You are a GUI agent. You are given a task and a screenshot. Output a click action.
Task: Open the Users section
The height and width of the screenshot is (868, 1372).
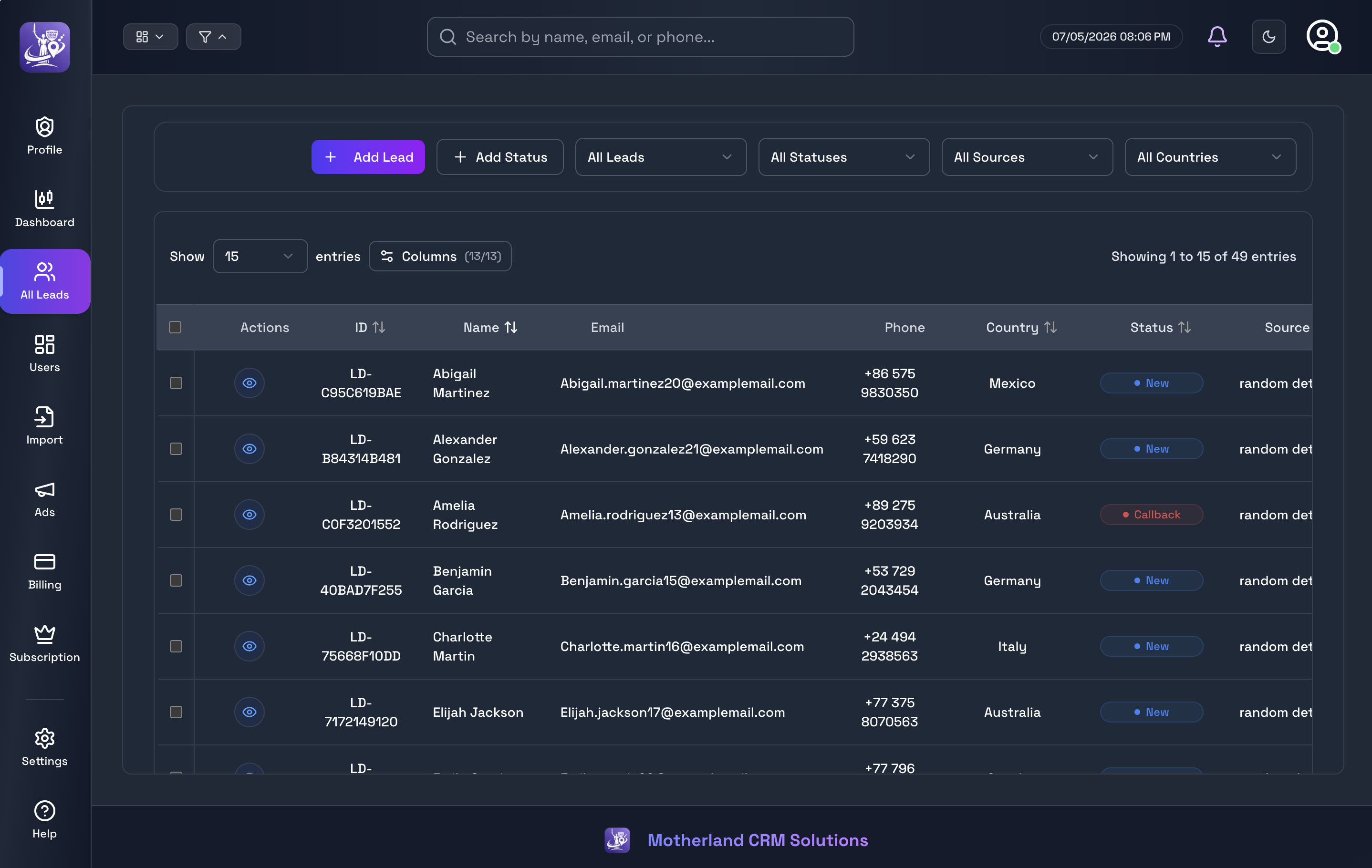44,353
